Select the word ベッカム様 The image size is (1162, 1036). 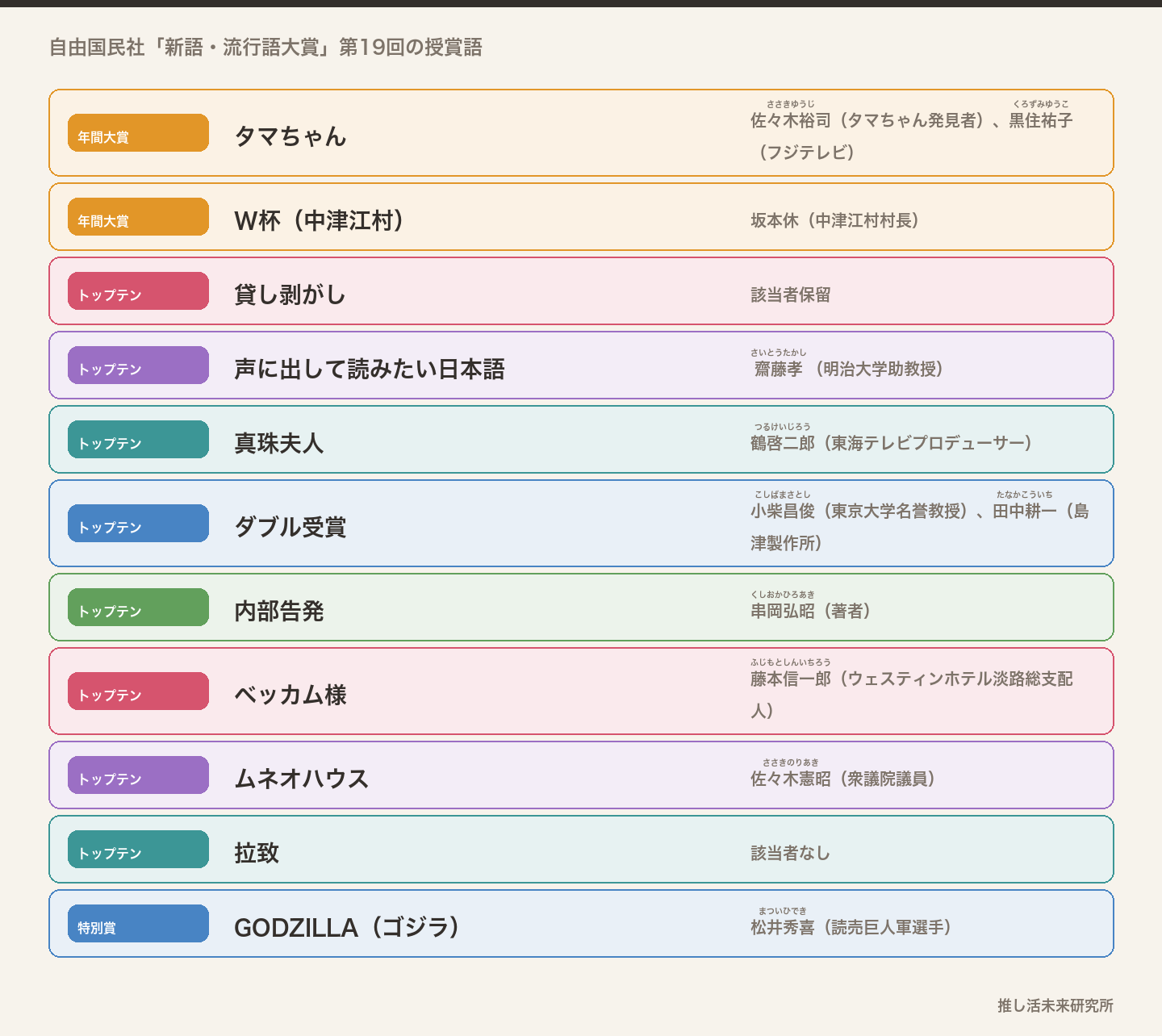290,695
